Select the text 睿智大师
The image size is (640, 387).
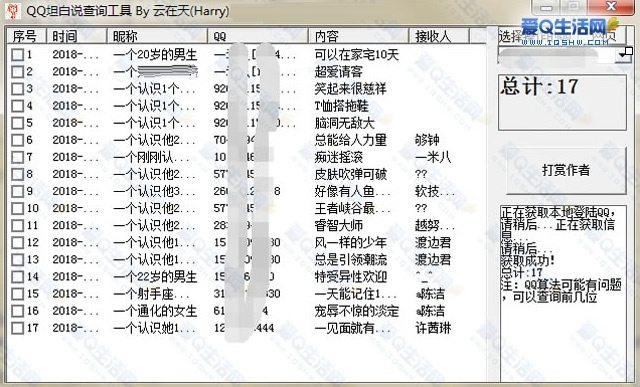coord(338,226)
